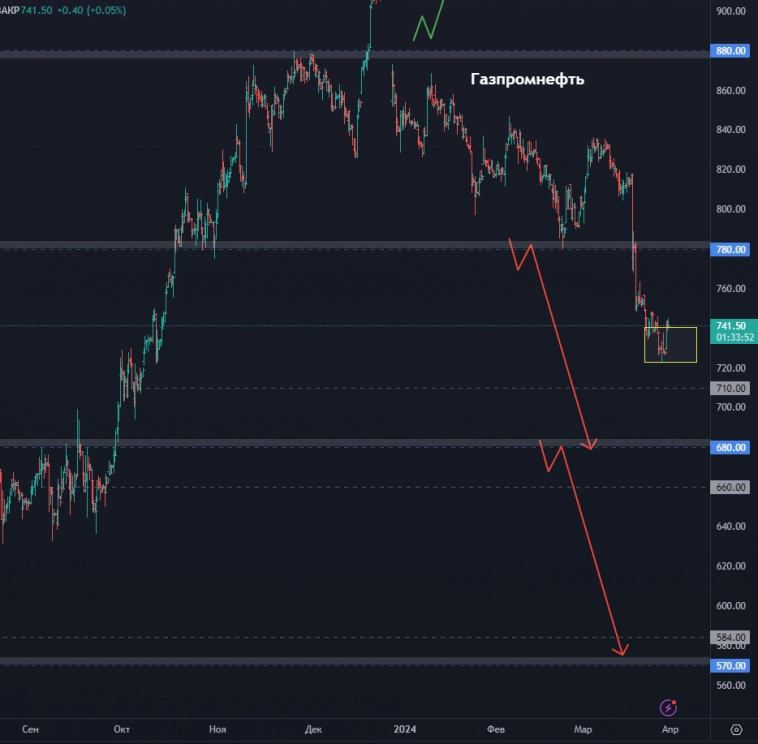Click the 710.00 dashed level label
Viewport: 758px width, 744px height.
click(x=730, y=388)
